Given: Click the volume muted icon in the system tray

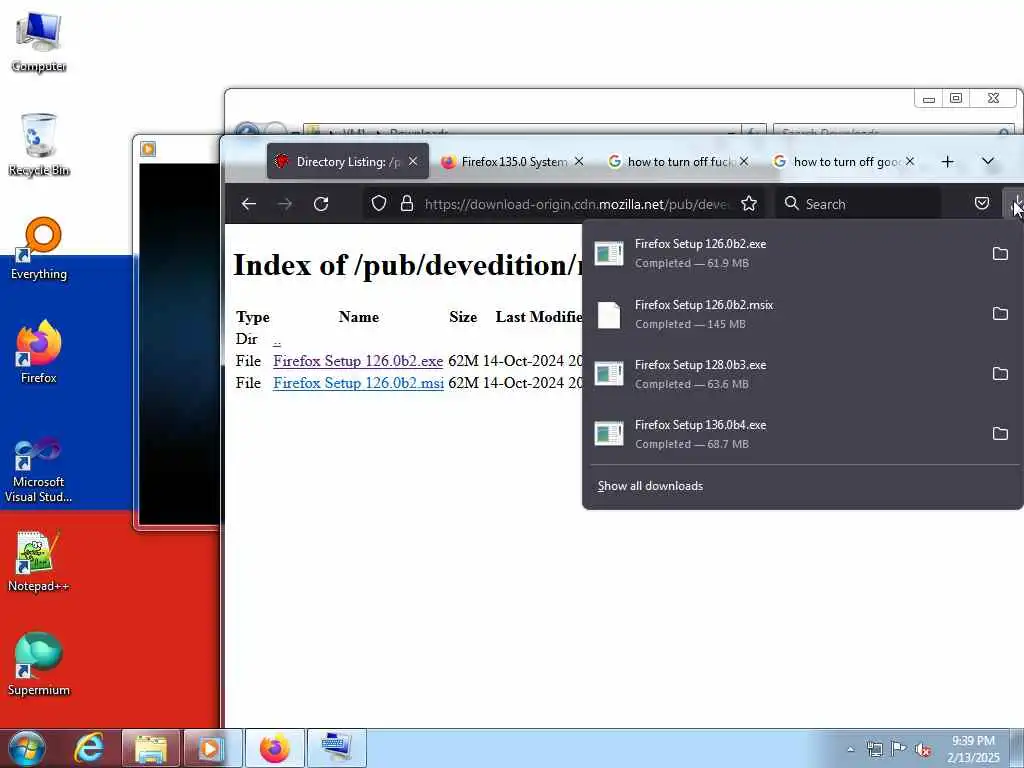Looking at the screenshot, I should click(923, 749).
